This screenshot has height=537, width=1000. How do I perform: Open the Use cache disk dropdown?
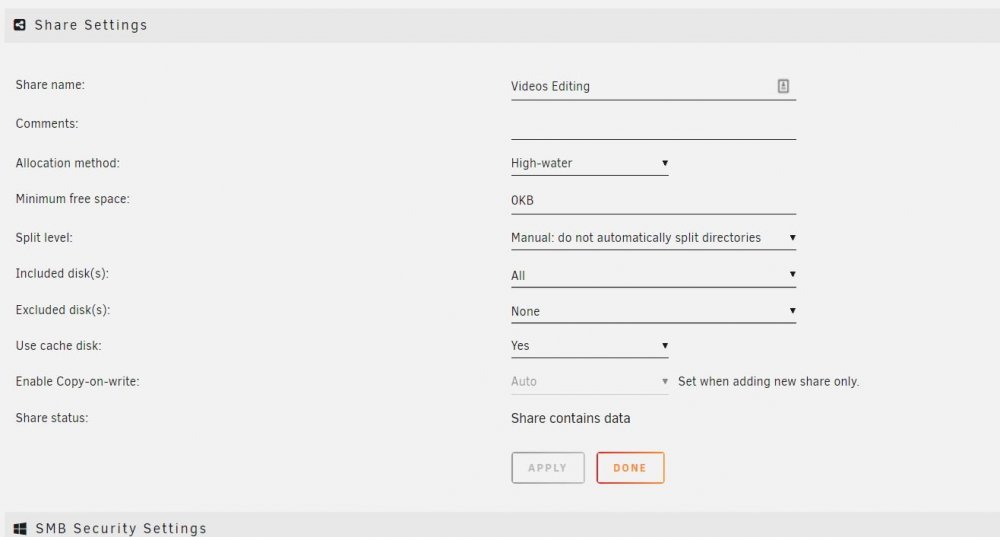click(x=589, y=346)
